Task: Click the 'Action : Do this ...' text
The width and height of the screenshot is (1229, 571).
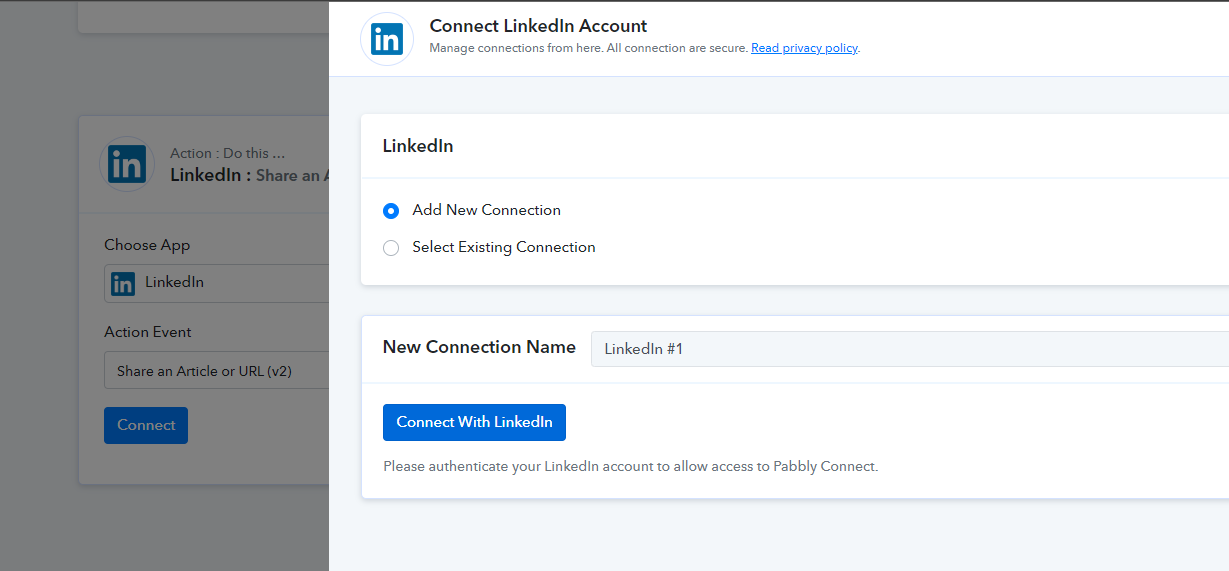Action: pos(228,153)
